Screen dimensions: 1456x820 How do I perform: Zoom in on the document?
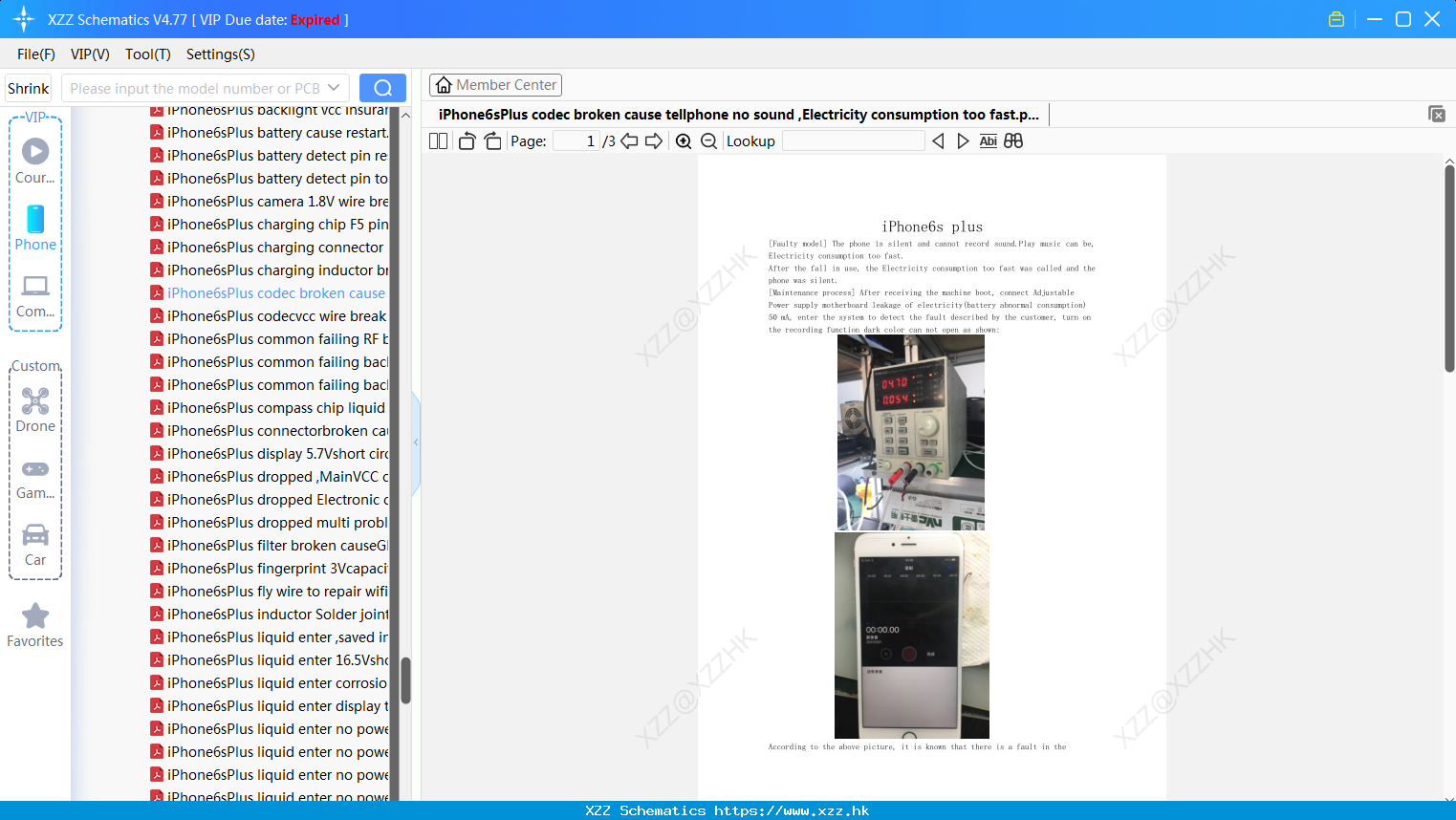click(x=684, y=141)
